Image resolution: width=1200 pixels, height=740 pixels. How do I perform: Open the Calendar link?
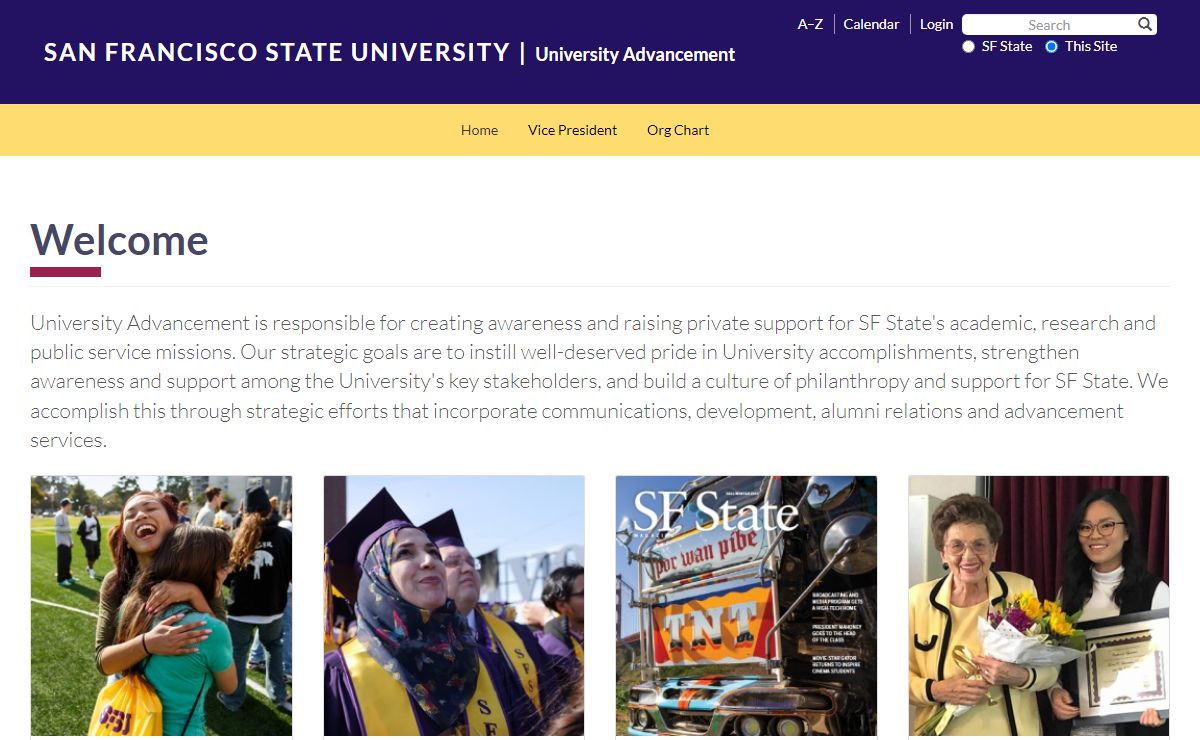point(871,24)
